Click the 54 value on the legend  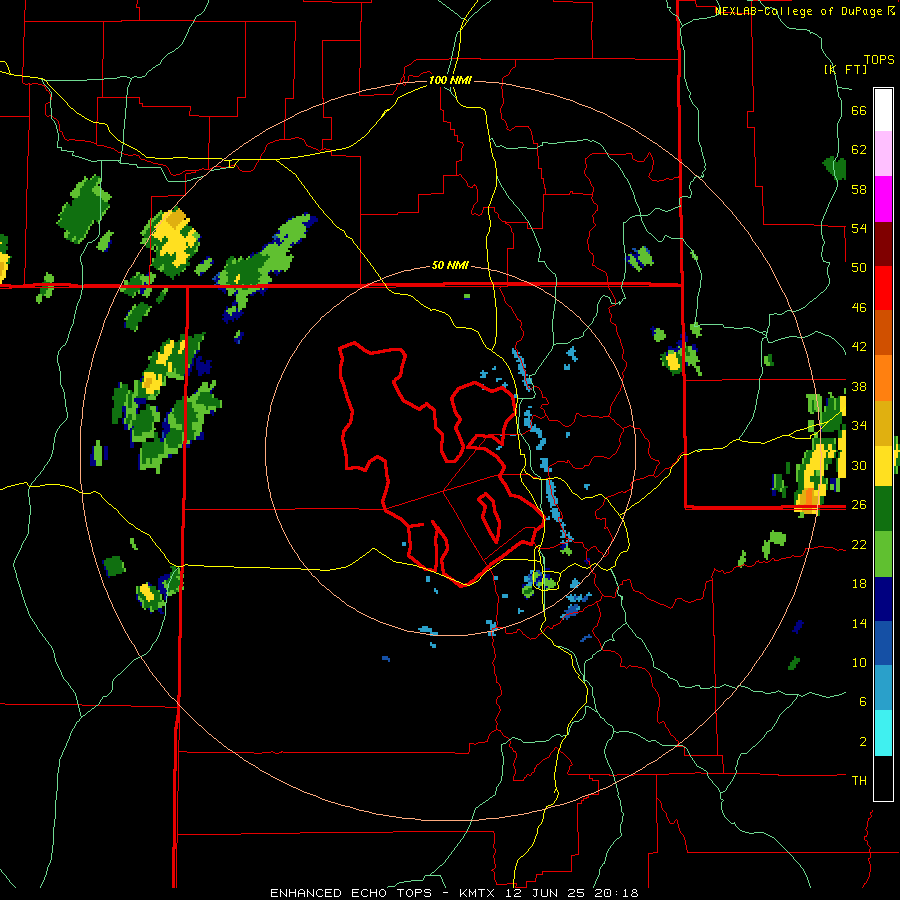(859, 228)
